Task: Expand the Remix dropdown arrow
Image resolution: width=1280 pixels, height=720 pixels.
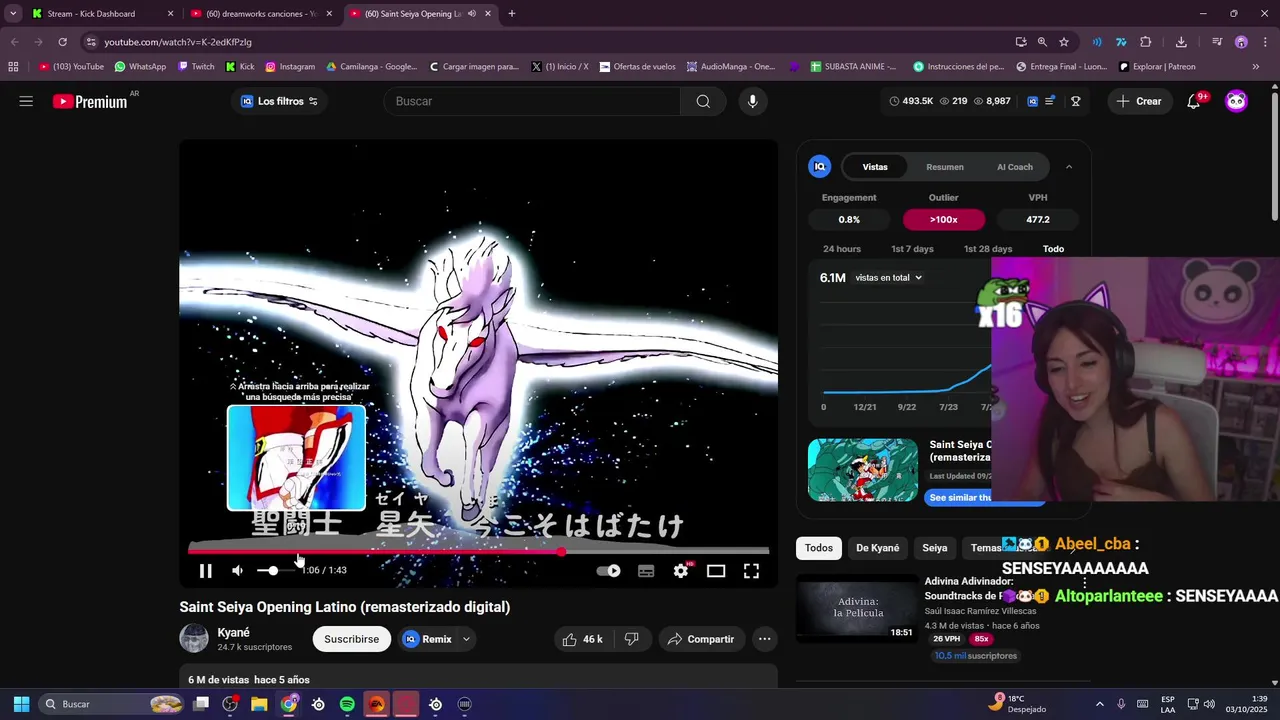Action: (466, 639)
